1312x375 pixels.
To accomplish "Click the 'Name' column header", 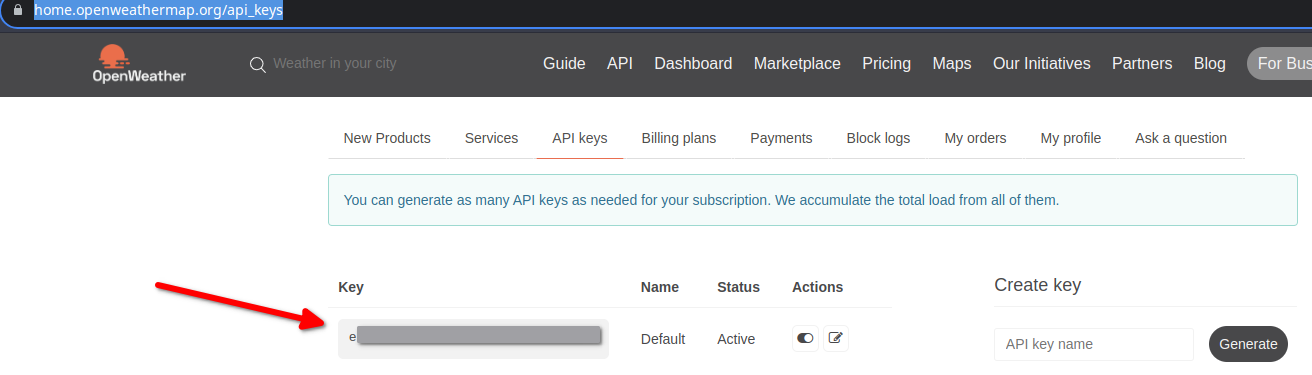I will click(x=660, y=287).
